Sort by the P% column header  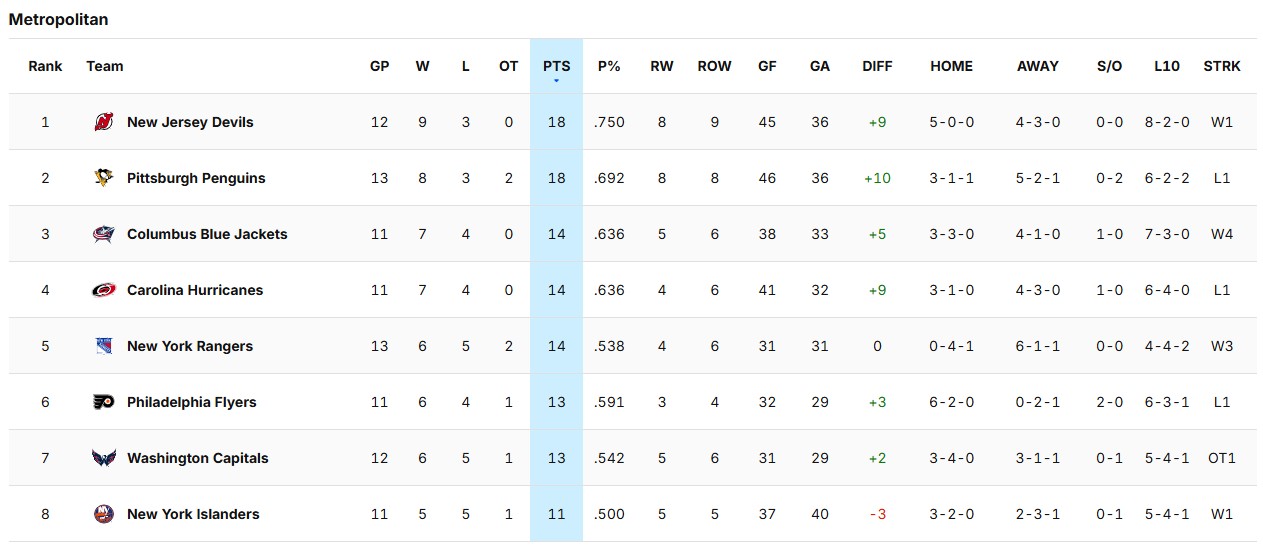click(609, 66)
